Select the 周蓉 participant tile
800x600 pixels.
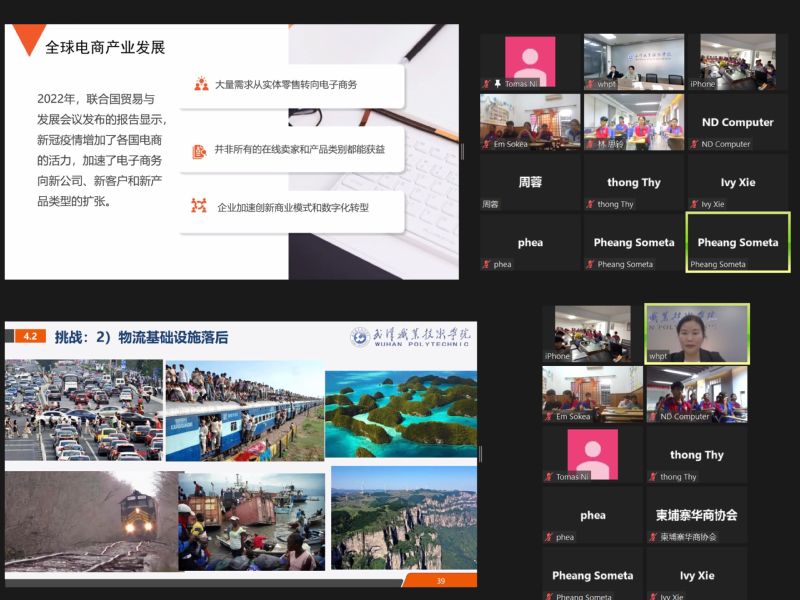click(530, 182)
